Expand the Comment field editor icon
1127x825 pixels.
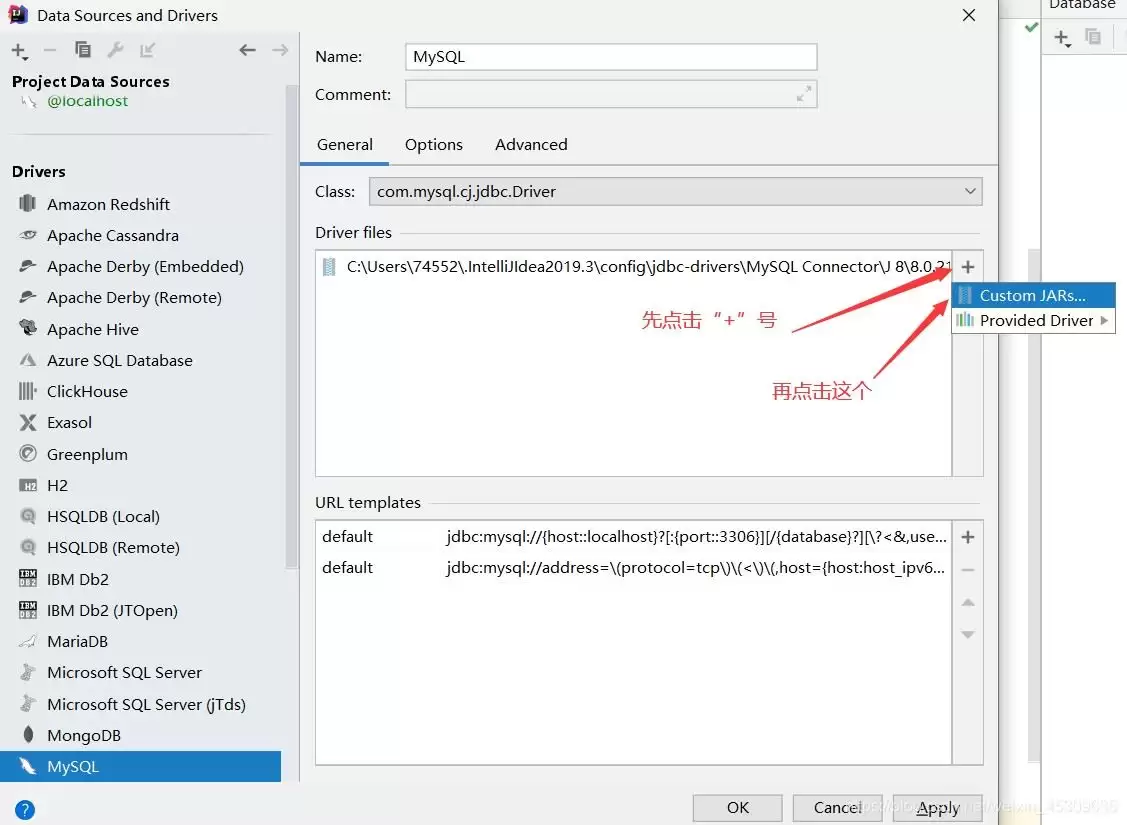click(804, 94)
